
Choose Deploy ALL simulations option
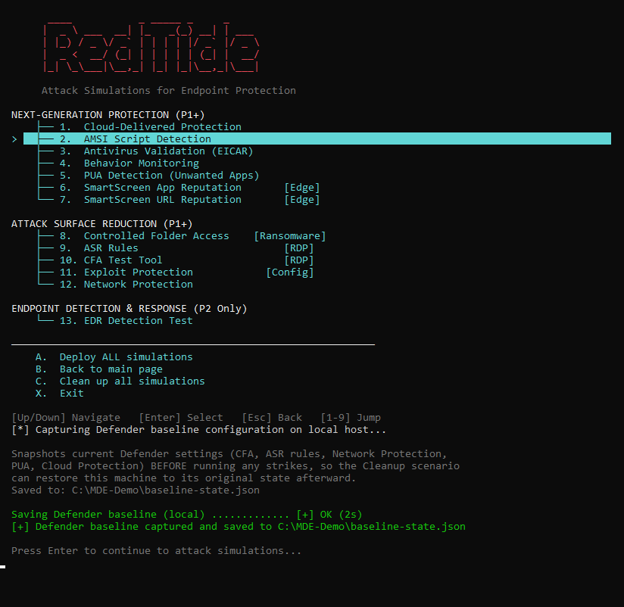[x=114, y=357]
